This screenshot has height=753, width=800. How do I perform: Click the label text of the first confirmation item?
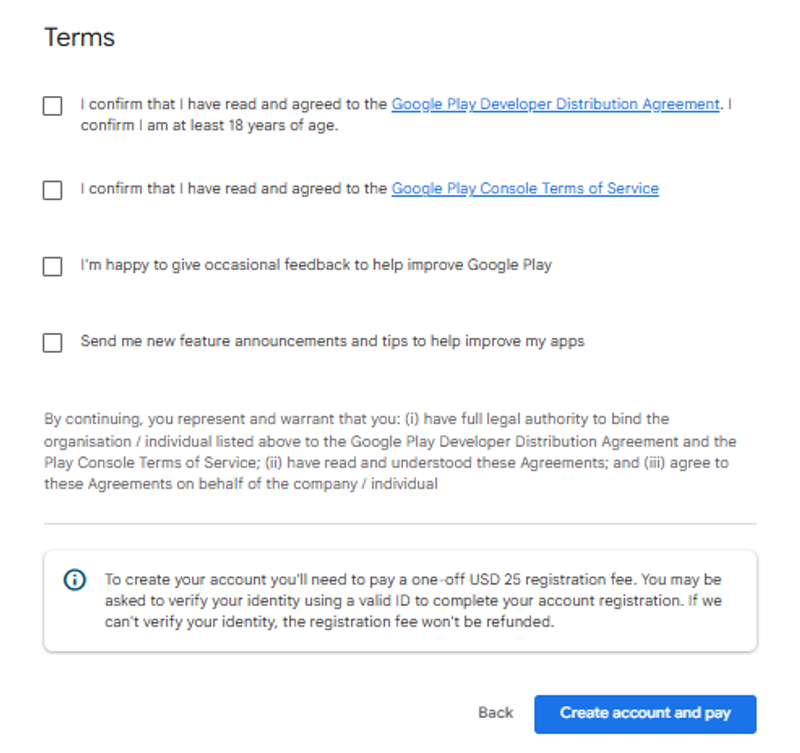(x=230, y=104)
